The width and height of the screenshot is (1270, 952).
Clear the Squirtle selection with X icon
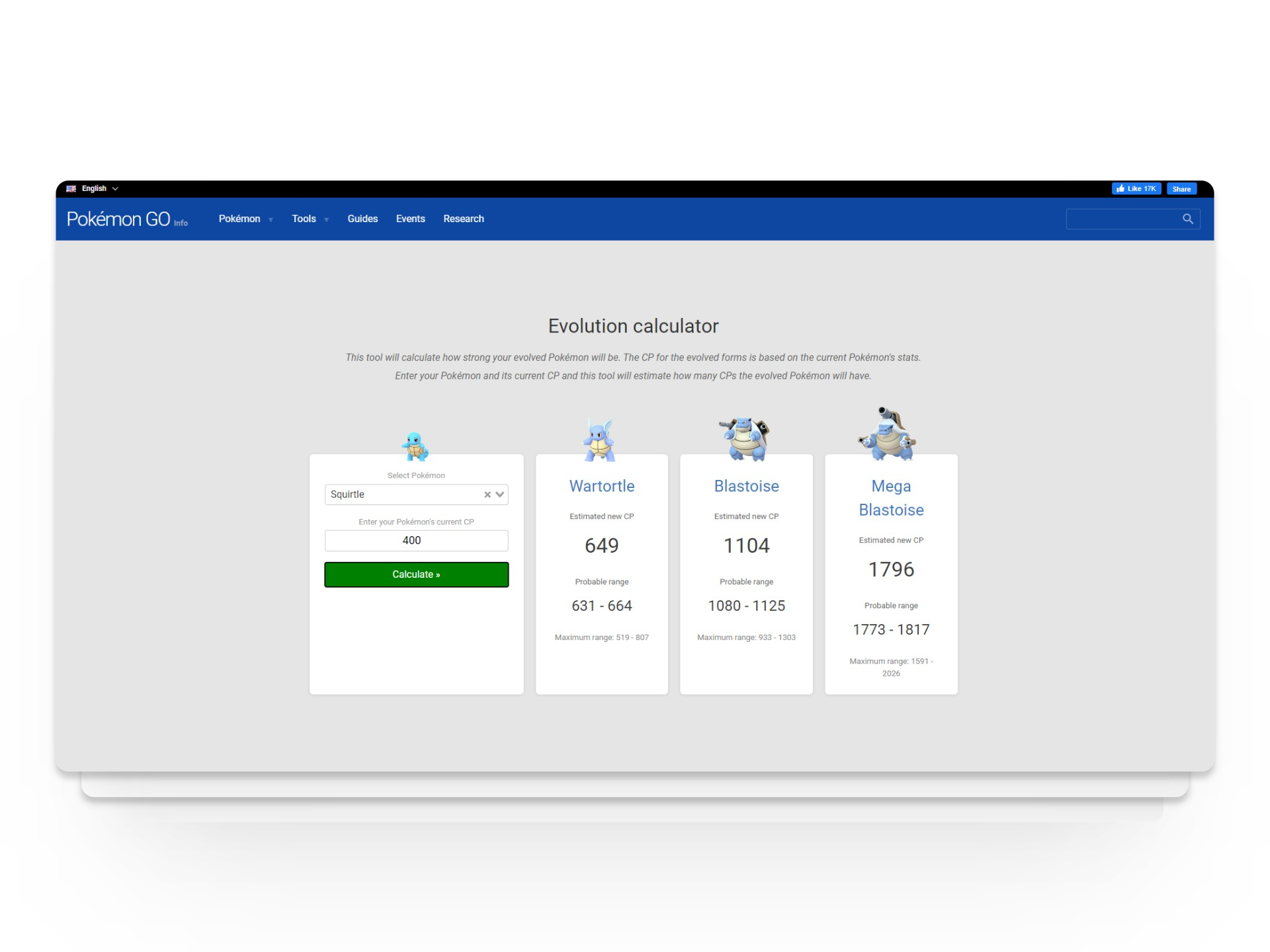click(487, 495)
